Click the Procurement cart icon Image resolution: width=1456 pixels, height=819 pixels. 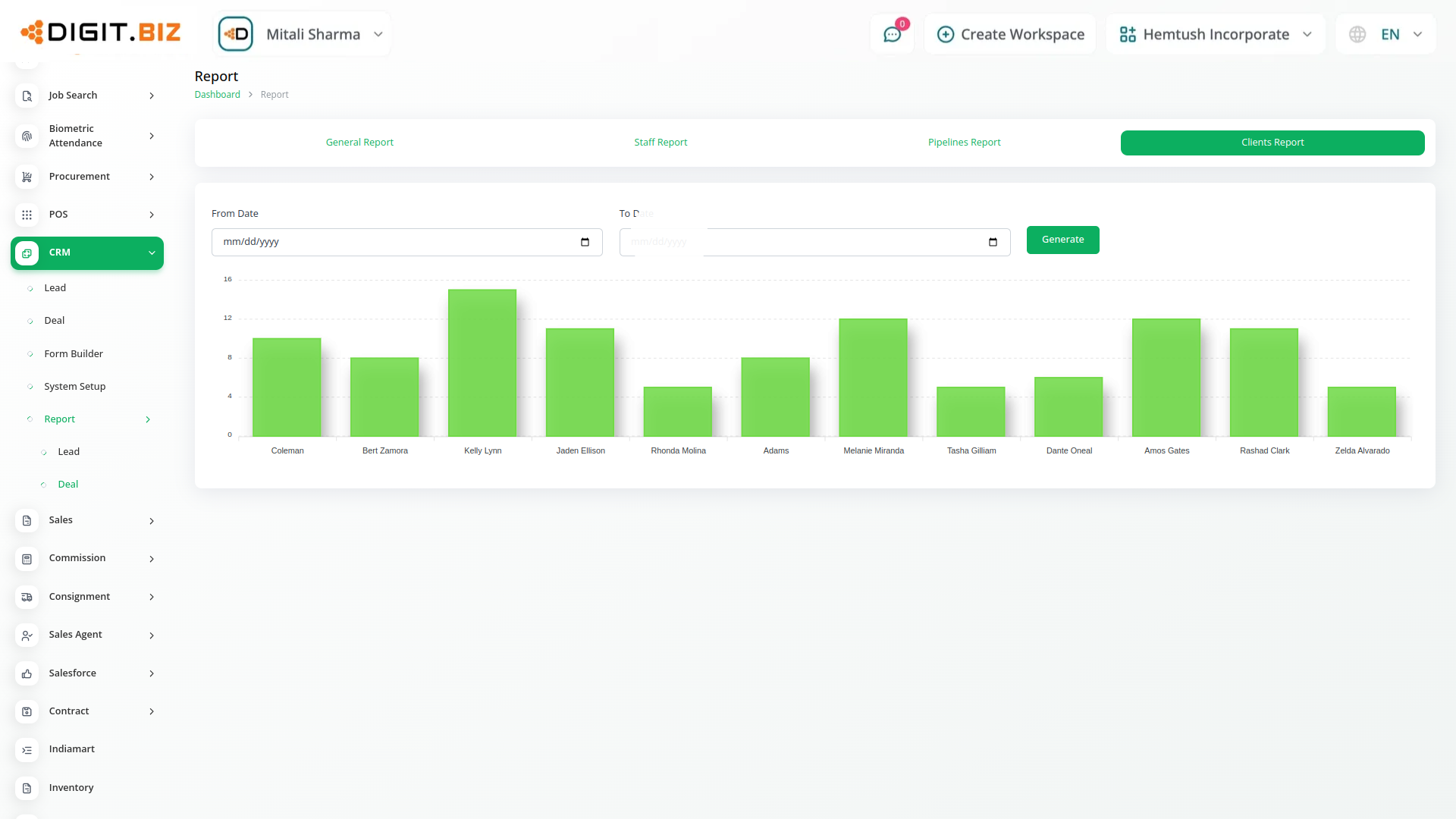pyautogui.click(x=27, y=177)
